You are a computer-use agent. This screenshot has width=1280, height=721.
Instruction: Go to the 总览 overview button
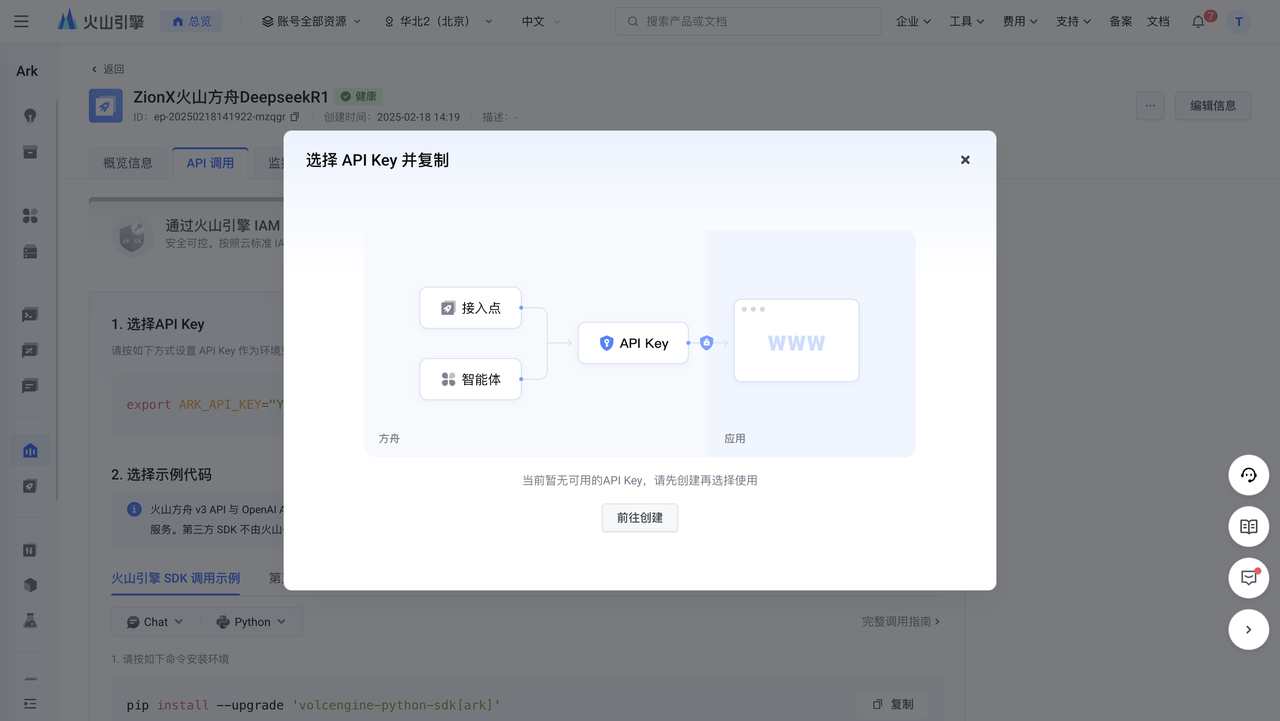[191, 21]
